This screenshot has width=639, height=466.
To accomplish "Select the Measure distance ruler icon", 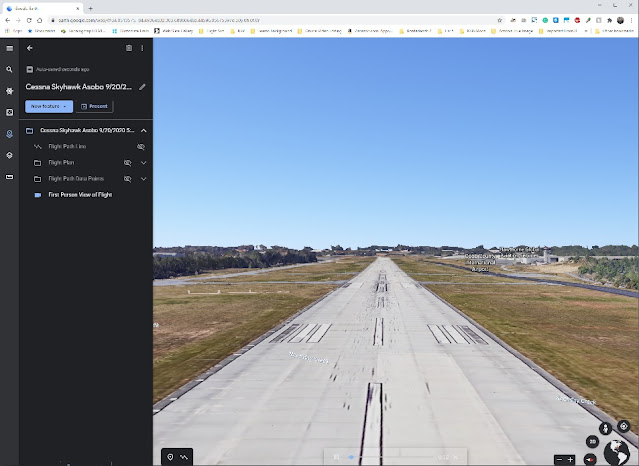I will click(9, 177).
